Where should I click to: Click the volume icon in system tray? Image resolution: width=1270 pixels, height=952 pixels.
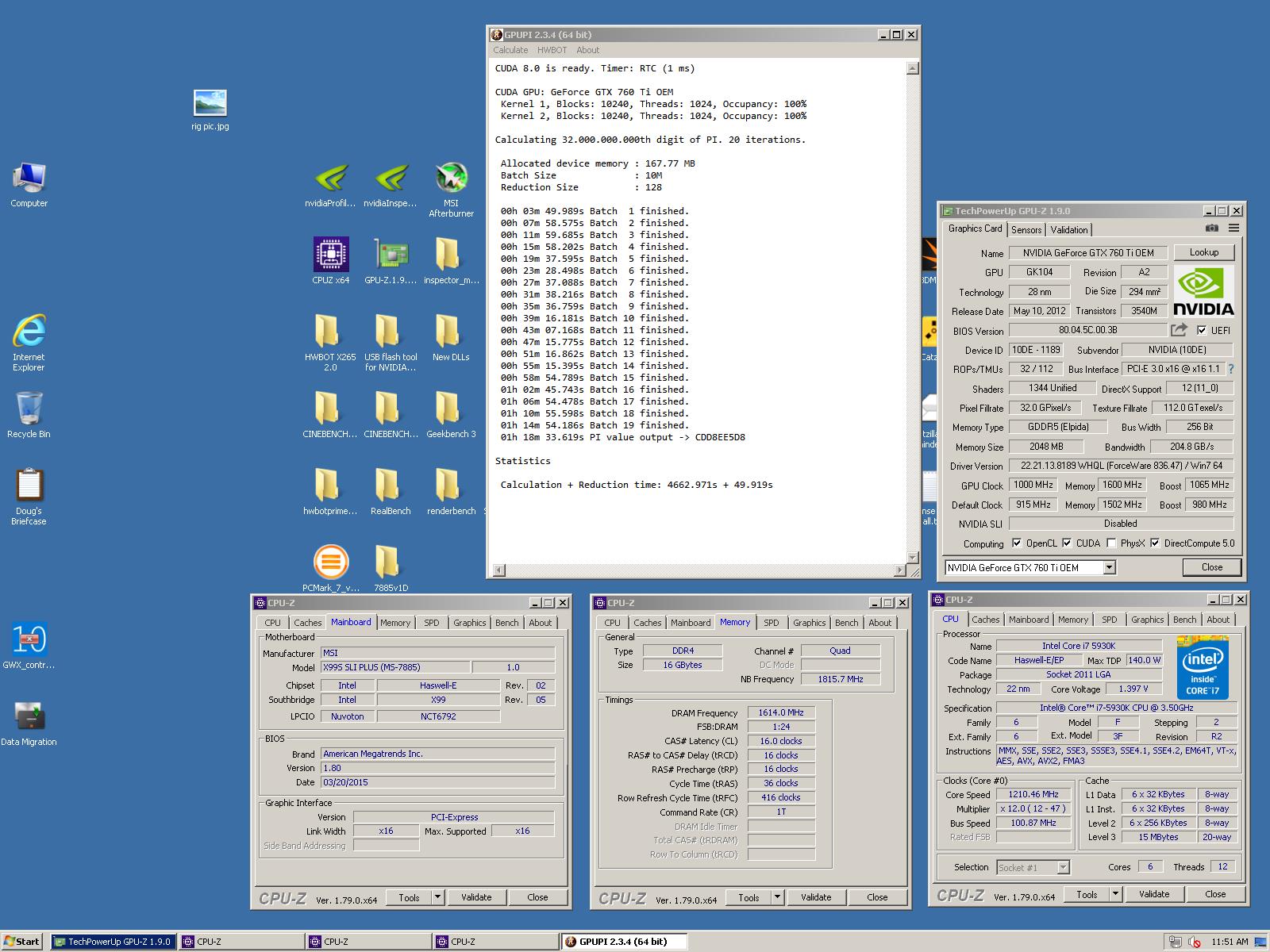(x=1194, y=942)
